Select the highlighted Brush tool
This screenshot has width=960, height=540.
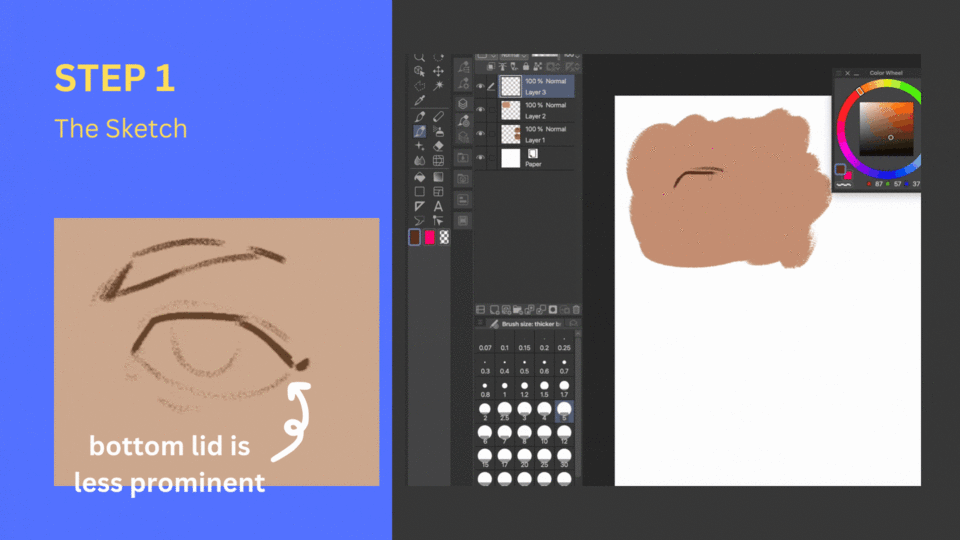coord(419,131)
